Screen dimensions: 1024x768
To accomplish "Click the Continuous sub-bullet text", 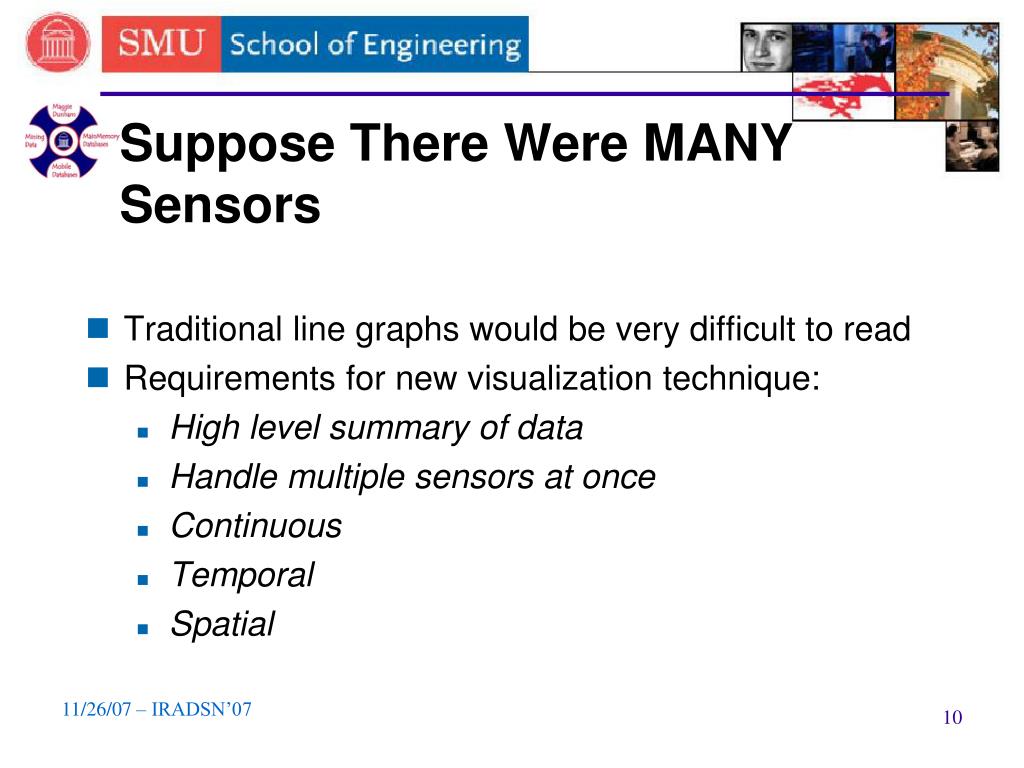I will (256, 526).
